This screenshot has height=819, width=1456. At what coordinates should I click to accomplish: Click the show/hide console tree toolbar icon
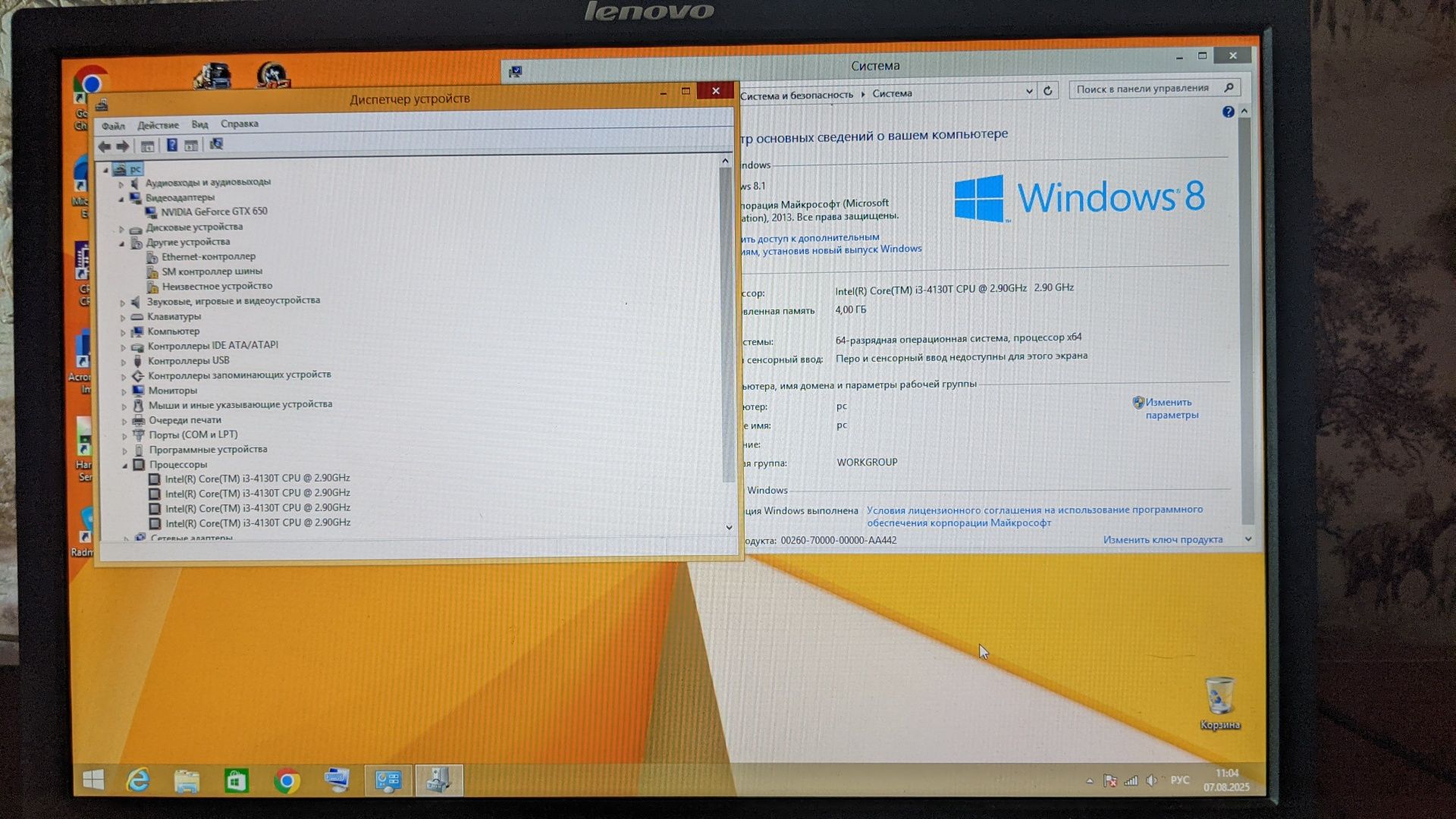click(148, 146)
